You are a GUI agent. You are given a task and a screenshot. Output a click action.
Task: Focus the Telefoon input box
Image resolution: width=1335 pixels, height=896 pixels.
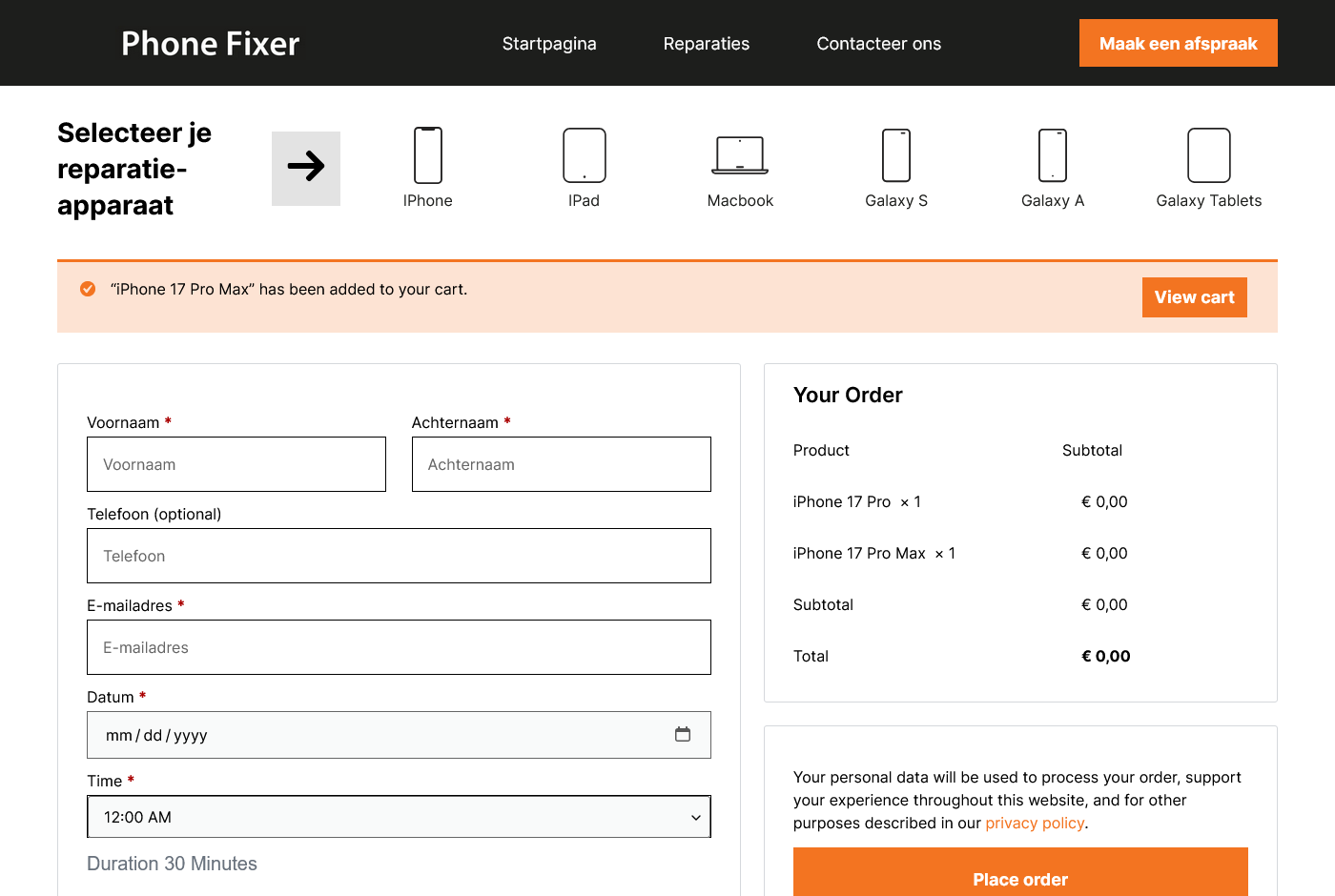click(399, 556)
